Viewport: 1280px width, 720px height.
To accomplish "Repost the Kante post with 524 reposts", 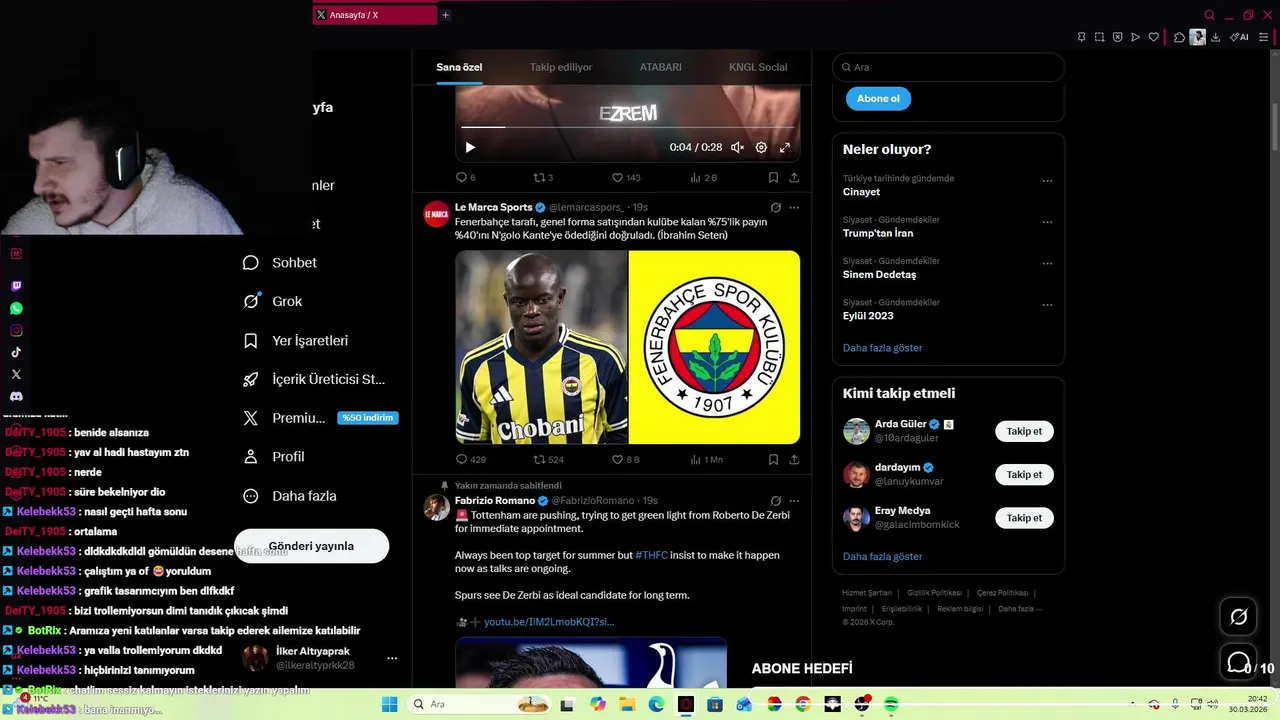I will 548,460.
